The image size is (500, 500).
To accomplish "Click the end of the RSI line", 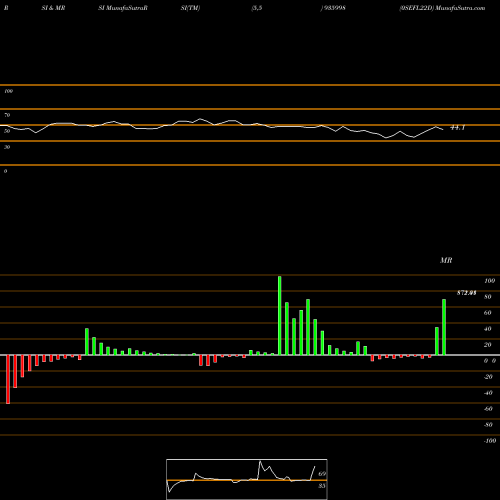I will tap(443, 129).
